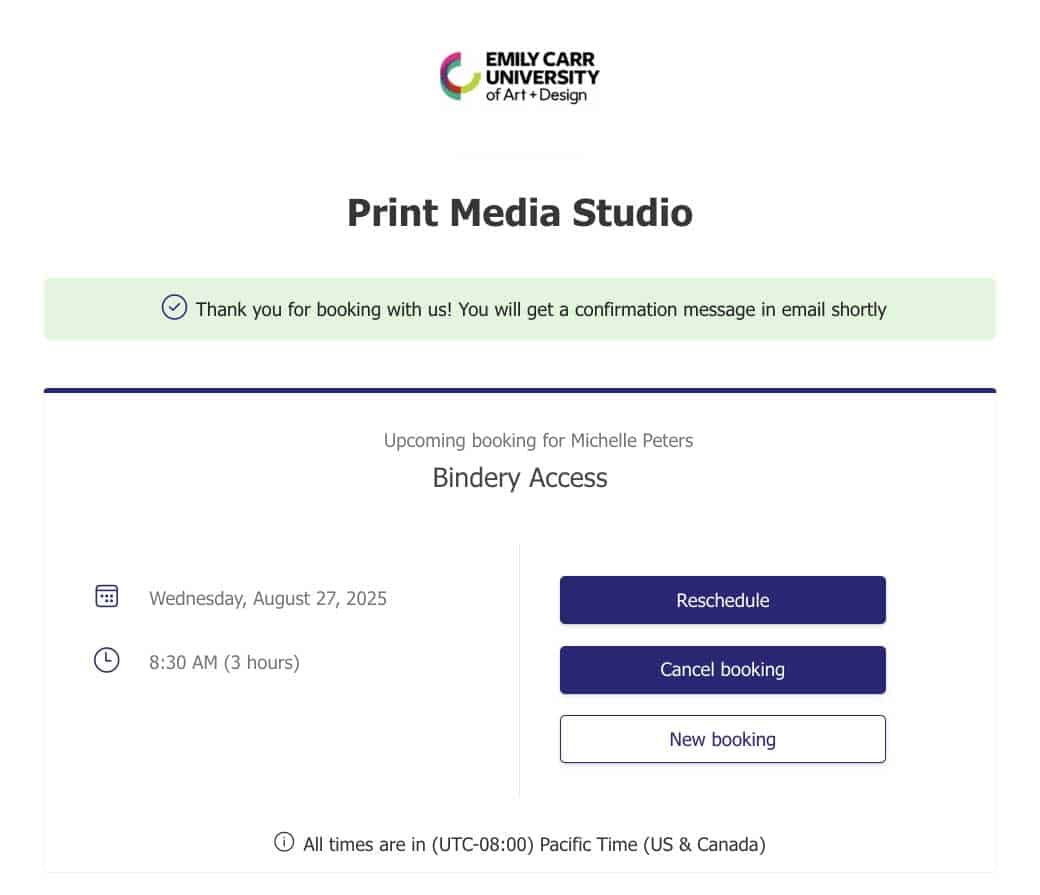Viewport: 1040px width, 895px height.
Task: Click the dark blue bar atop the booking card
Action: click(x=520, y=390)
